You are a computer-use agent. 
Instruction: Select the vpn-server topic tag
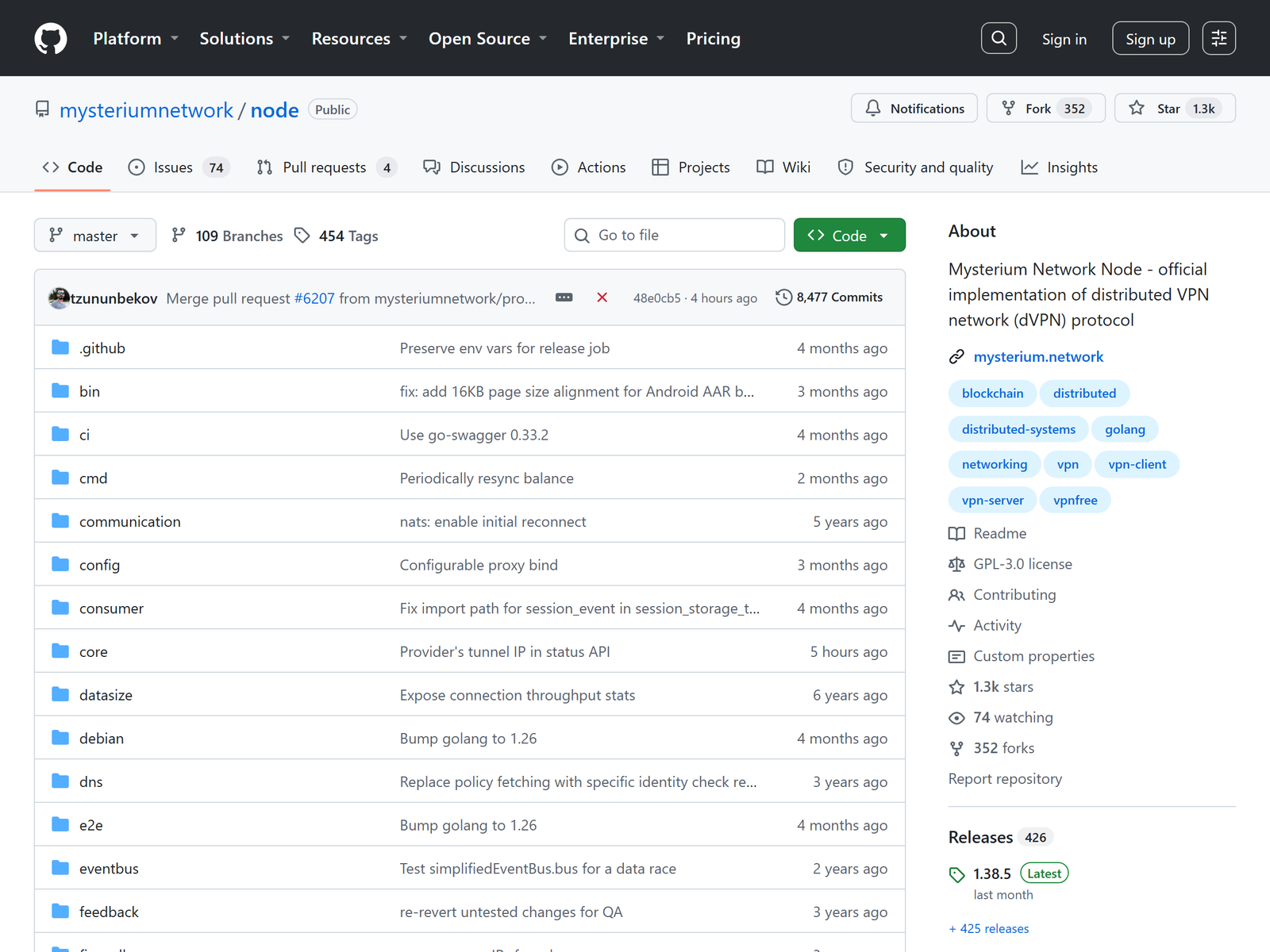[x=993, y=501]
